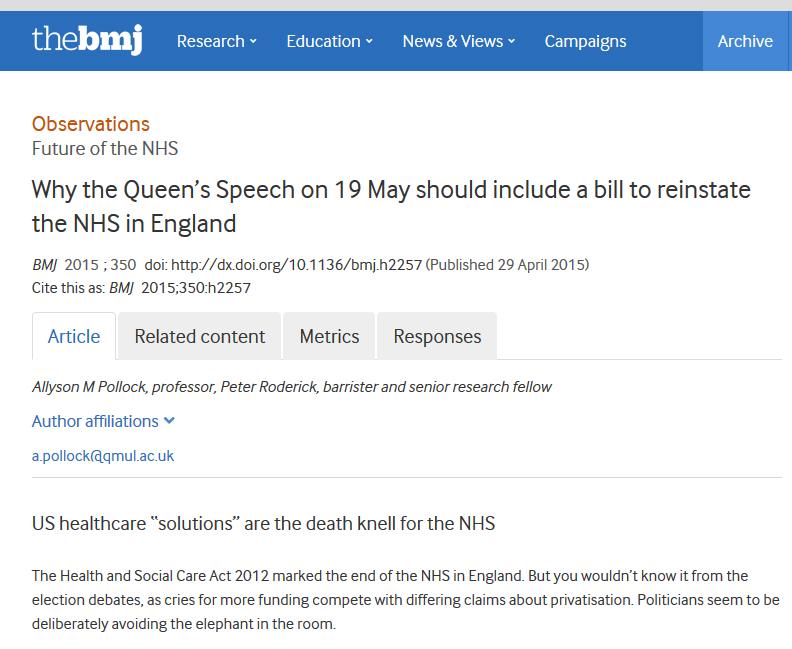Screen dimensions: 792x649
Task: Switch to the Metrics tab
Action: [329, 336]
